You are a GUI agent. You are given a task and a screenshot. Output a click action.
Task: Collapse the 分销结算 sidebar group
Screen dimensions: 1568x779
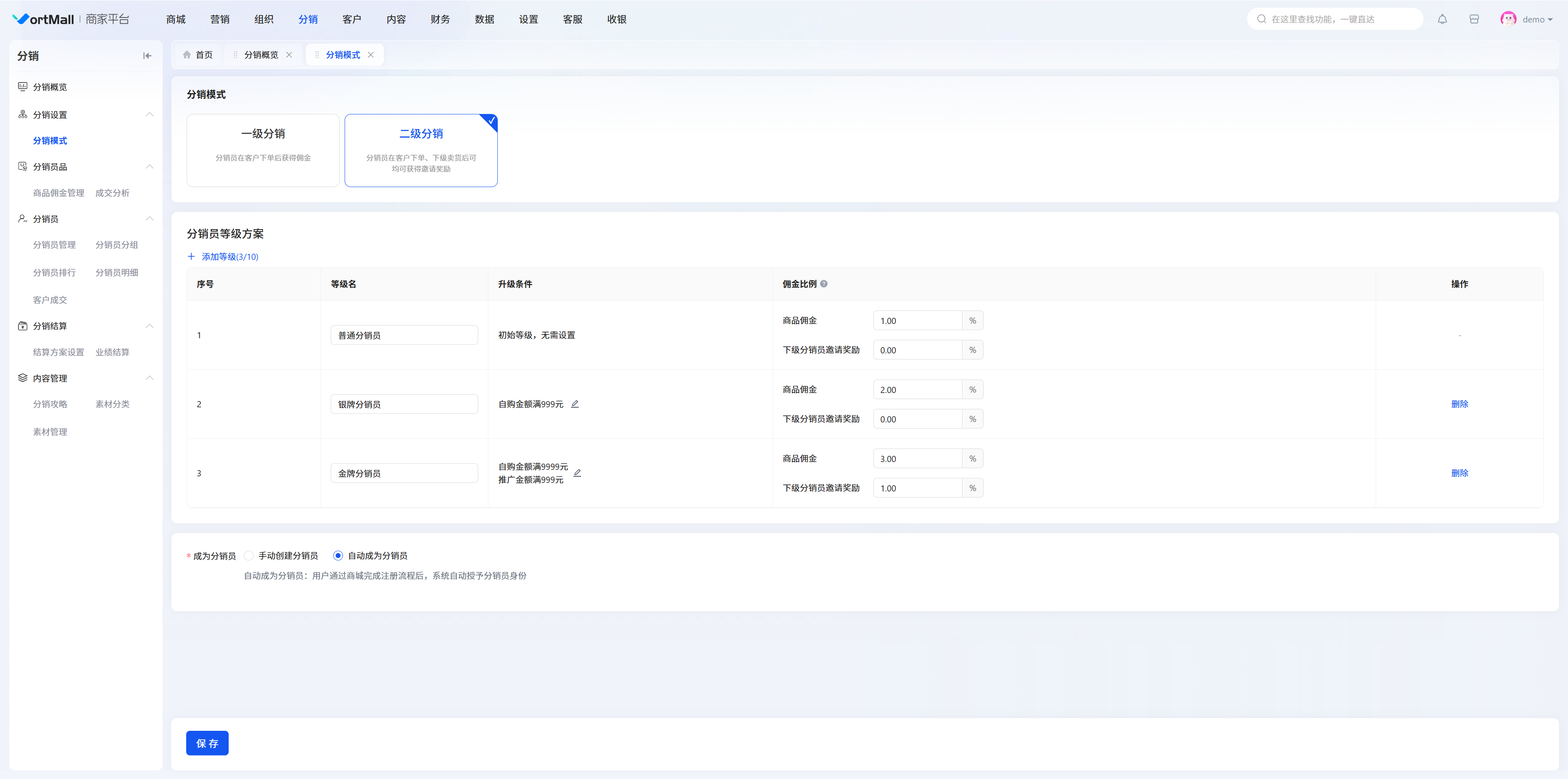click(x=149, y=326)
